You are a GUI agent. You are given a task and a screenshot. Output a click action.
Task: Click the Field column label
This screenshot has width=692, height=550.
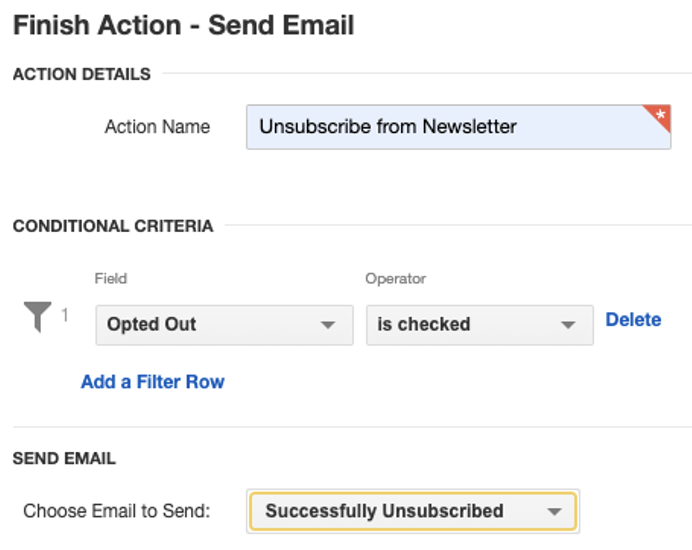[x=111, y=279]
